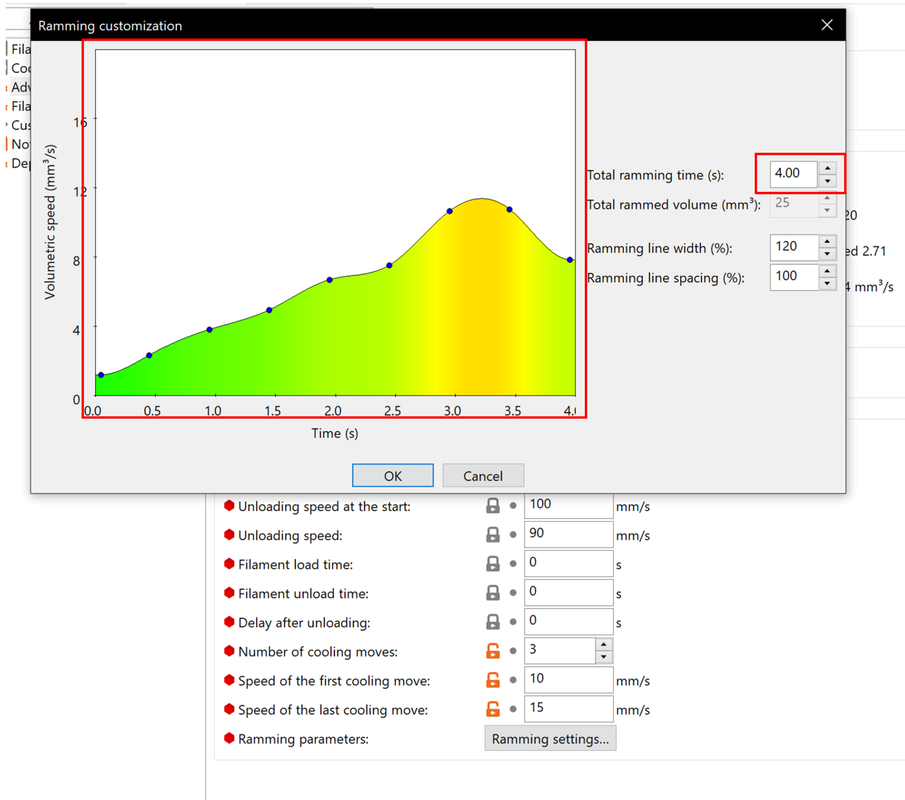Click Unloading speed value field

coord(569,534)
